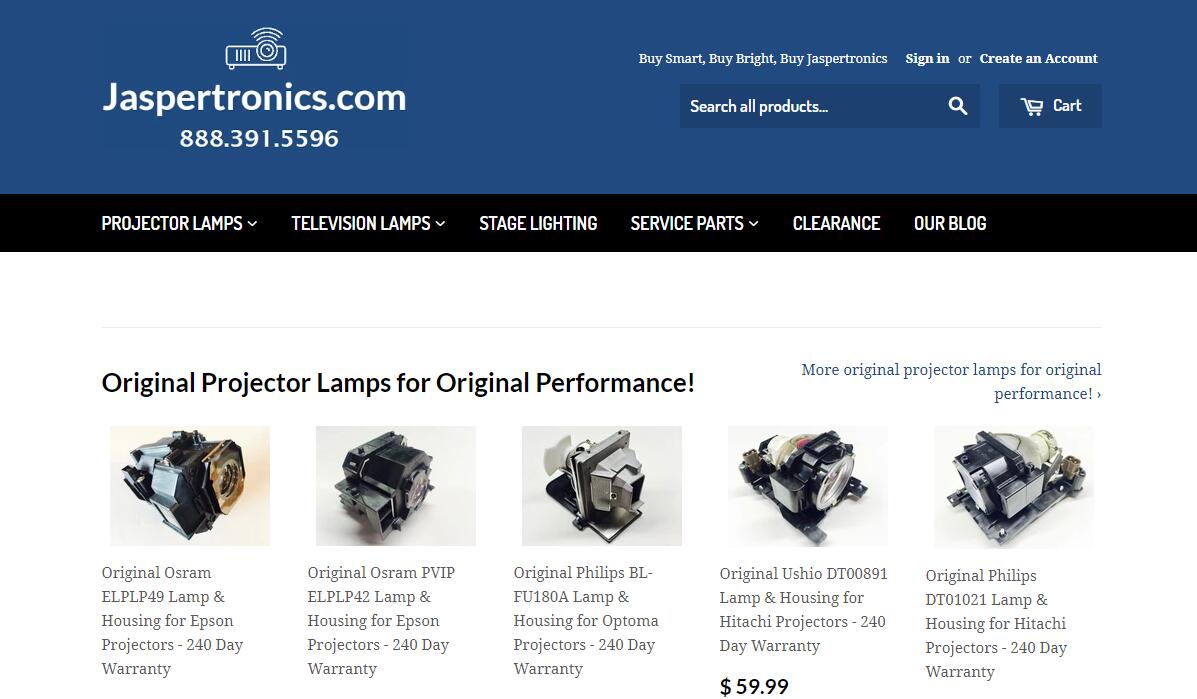Click the Sign in link
Viewport: 1197px width, 699px height.
[928, 59]
